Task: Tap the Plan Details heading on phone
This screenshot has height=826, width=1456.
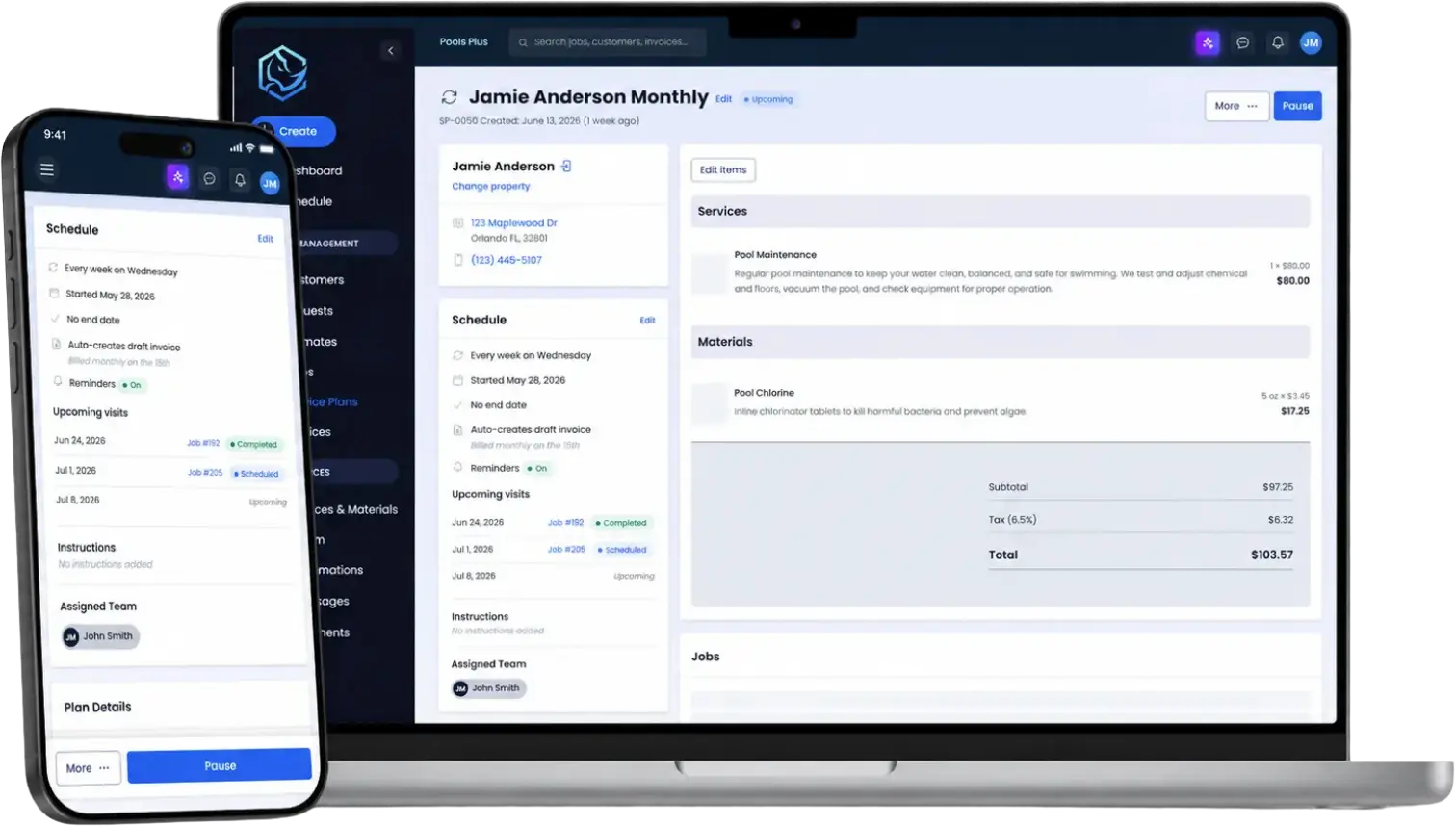Action: [x=97, y=708]
